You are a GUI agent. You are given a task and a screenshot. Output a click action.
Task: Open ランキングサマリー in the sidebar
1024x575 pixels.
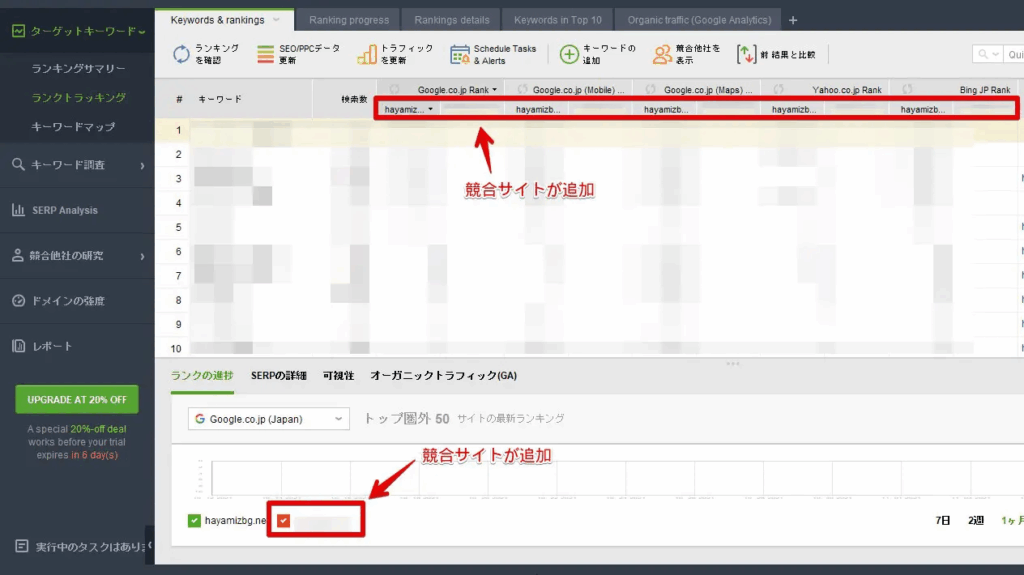click(78, 69)
